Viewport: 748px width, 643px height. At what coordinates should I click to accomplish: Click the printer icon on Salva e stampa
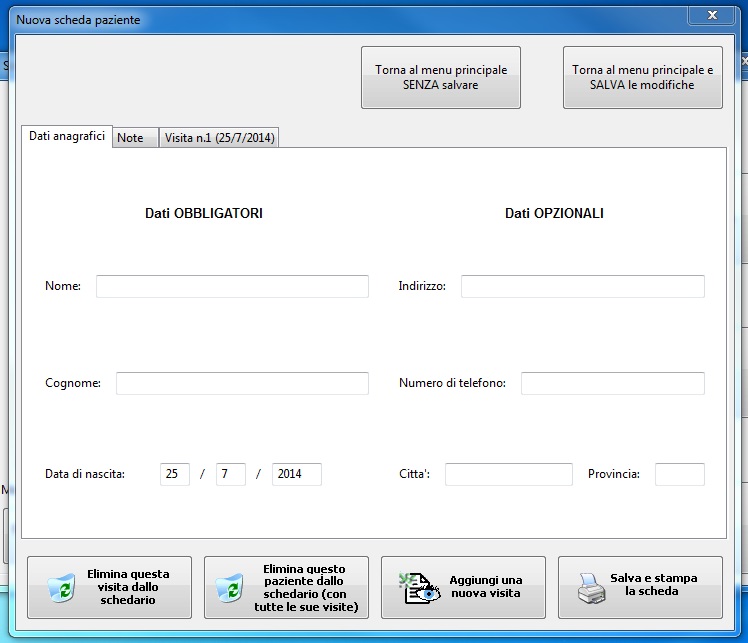tap(592, 590)
